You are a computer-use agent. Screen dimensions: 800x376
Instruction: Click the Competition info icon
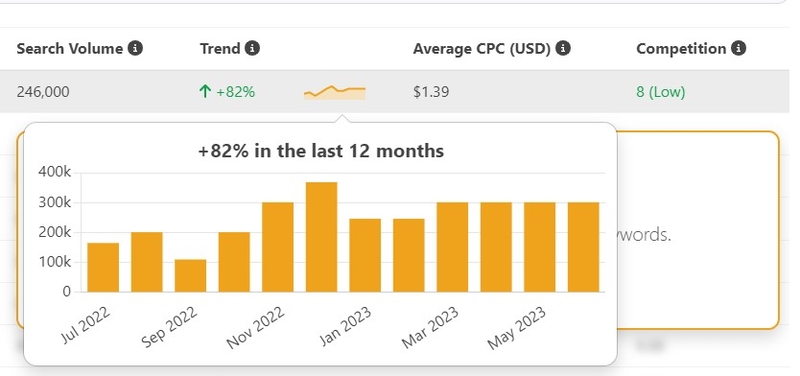click(738, 48)
